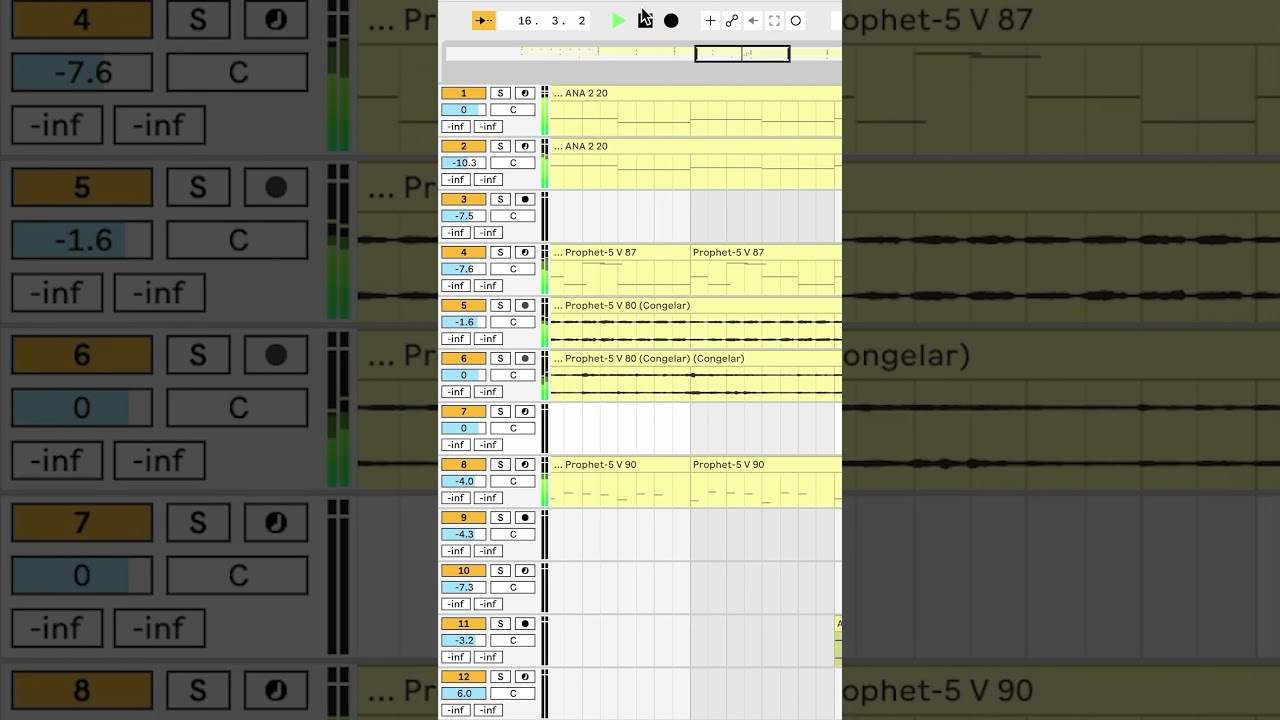Solo track 4 with S button
Screen dimensions: 1280x720
coord(500,252)
